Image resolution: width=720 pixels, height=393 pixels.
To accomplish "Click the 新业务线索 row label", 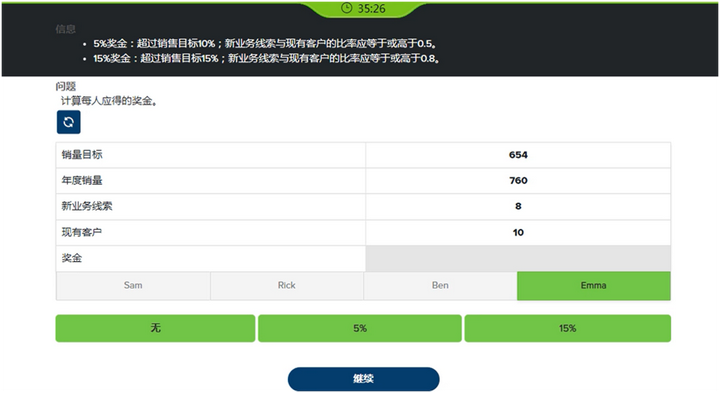I will click(87, 206).
